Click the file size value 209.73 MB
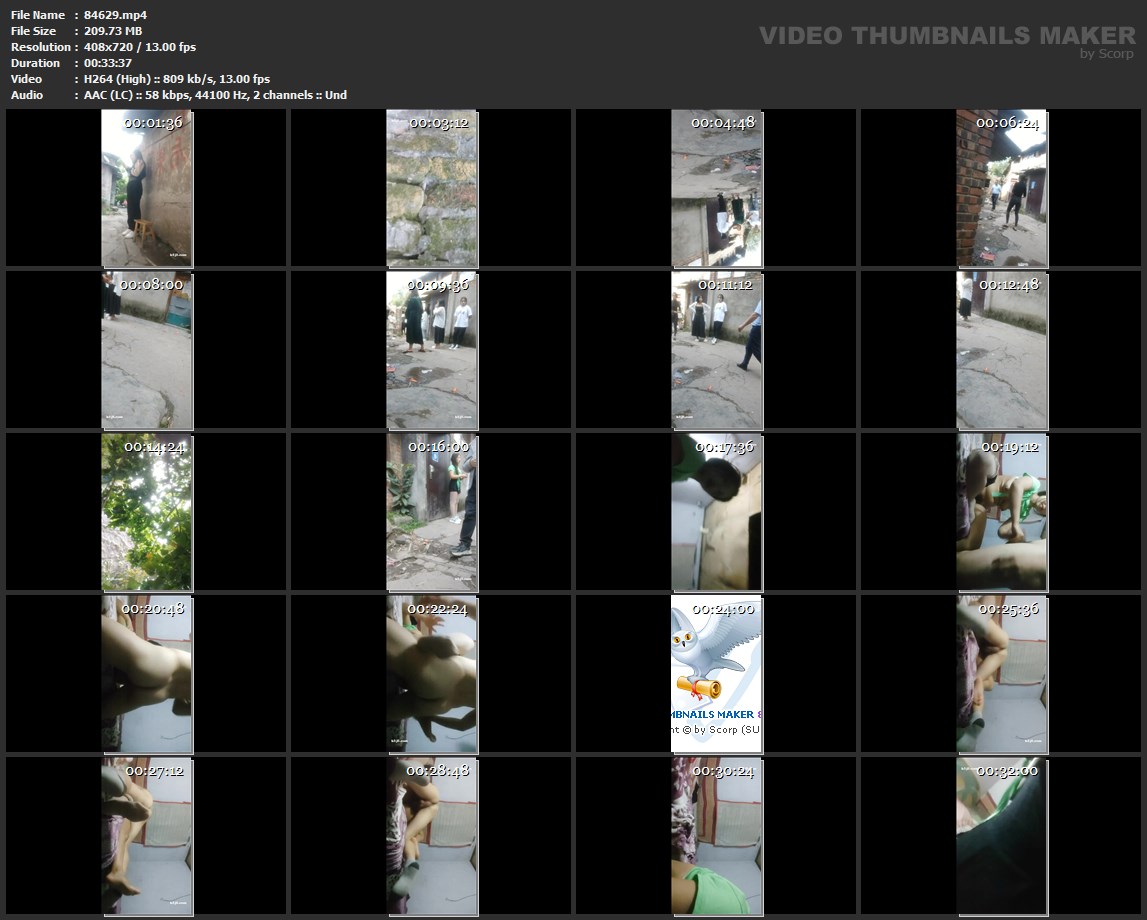Viewport: 1147px width, 920px height. (113, 31)
